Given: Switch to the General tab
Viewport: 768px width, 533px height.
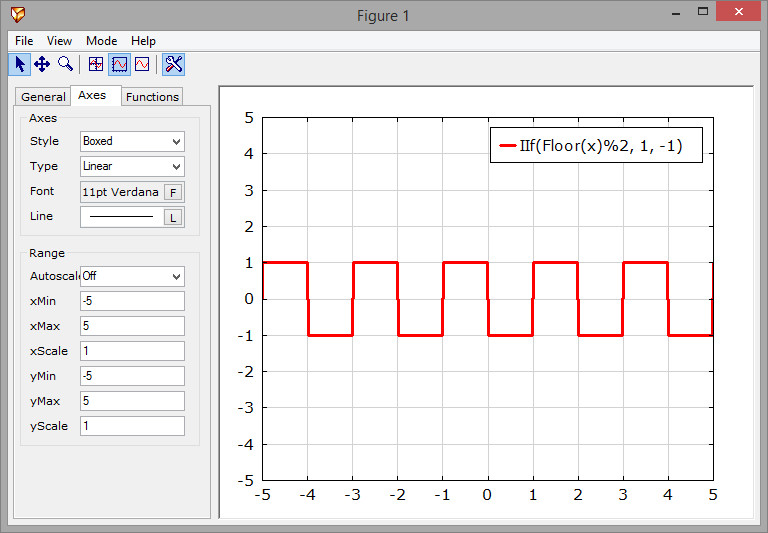Looking at the screenshot, I should [43, 97].
